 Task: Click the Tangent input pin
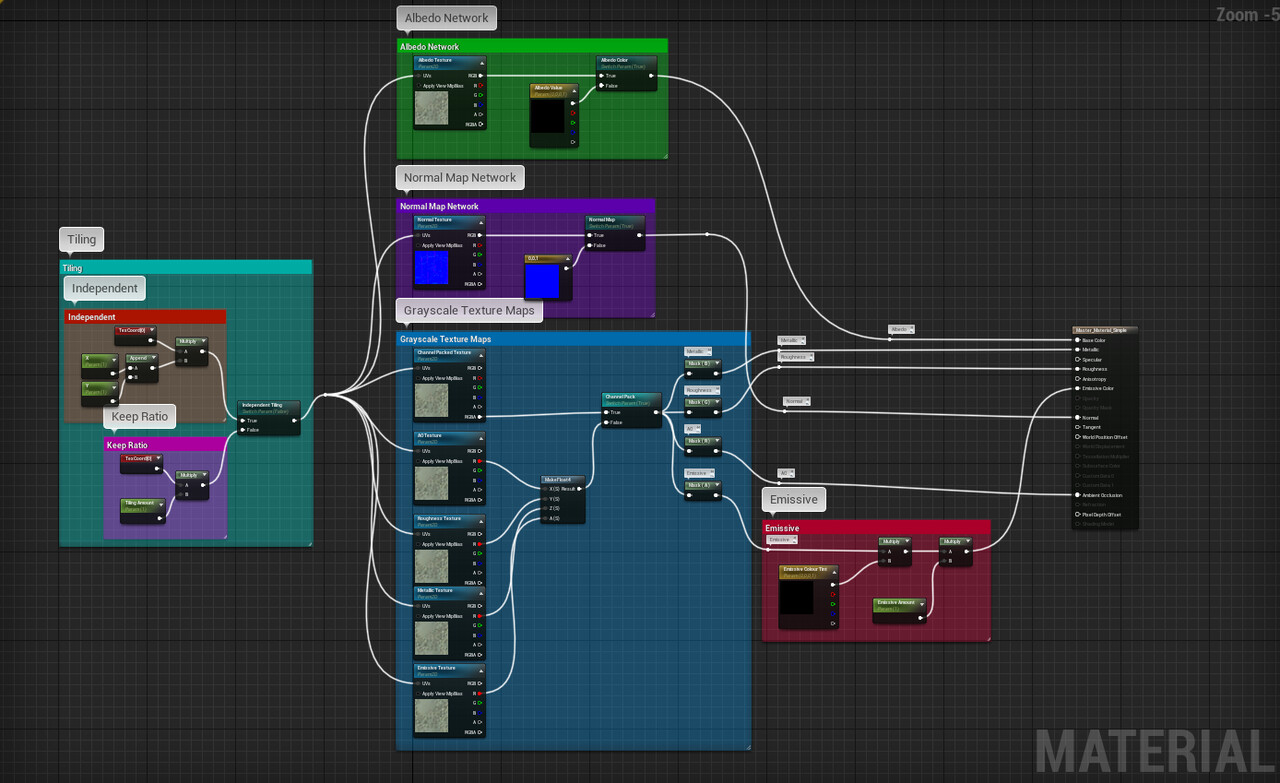point(1077,427)
